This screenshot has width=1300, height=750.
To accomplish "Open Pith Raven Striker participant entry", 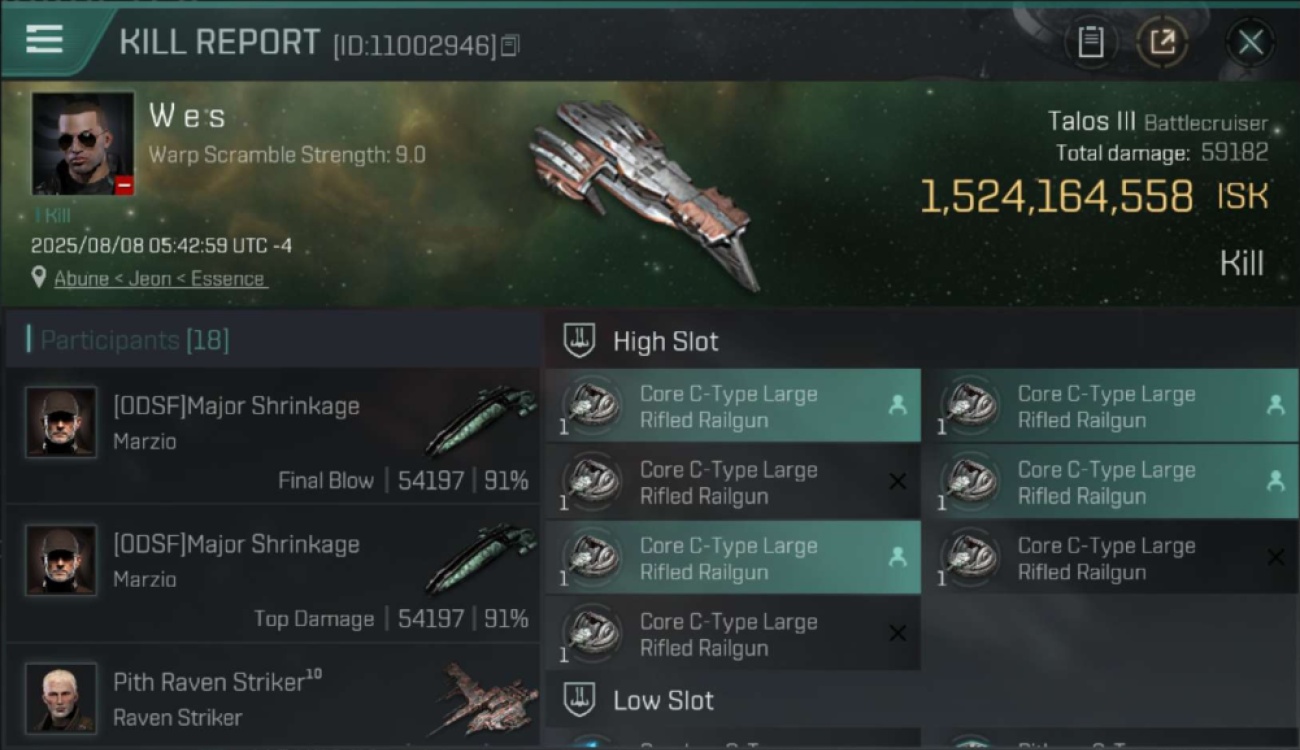I will coord(273,697).
